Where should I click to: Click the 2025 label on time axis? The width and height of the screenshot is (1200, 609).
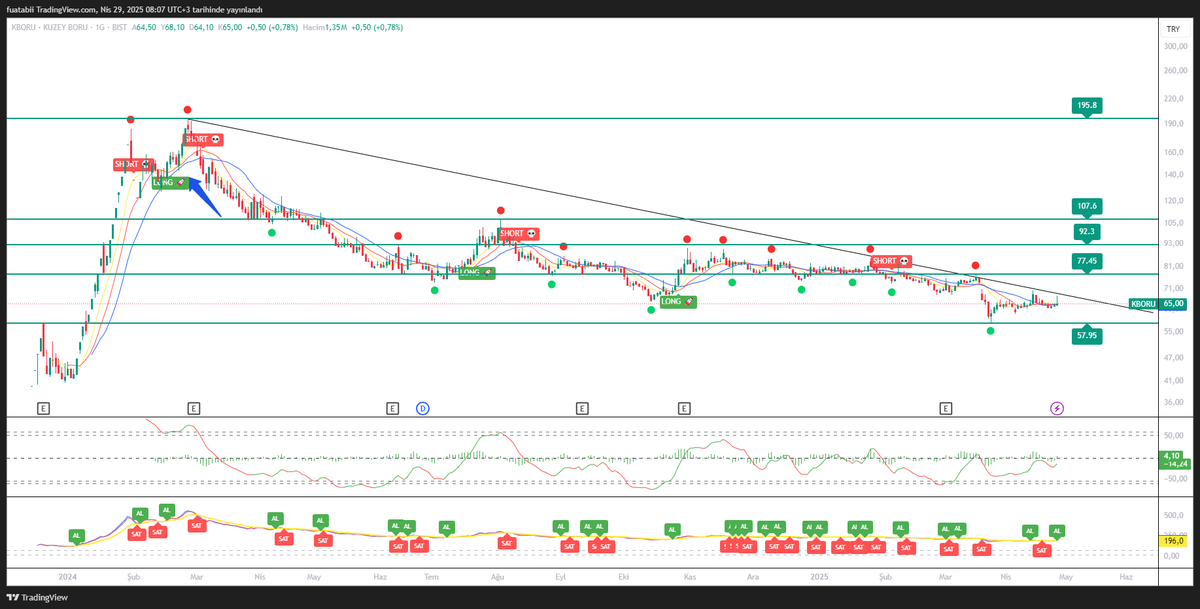[x=820, y=577]
